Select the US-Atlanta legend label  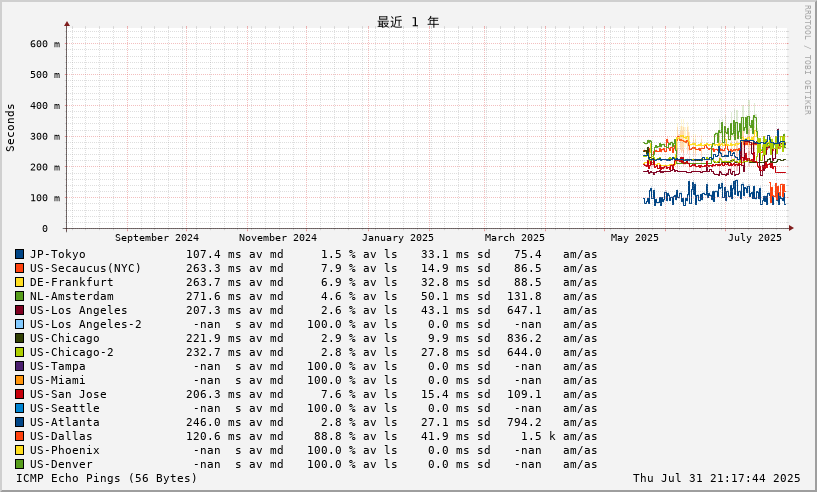click(65, 422)
